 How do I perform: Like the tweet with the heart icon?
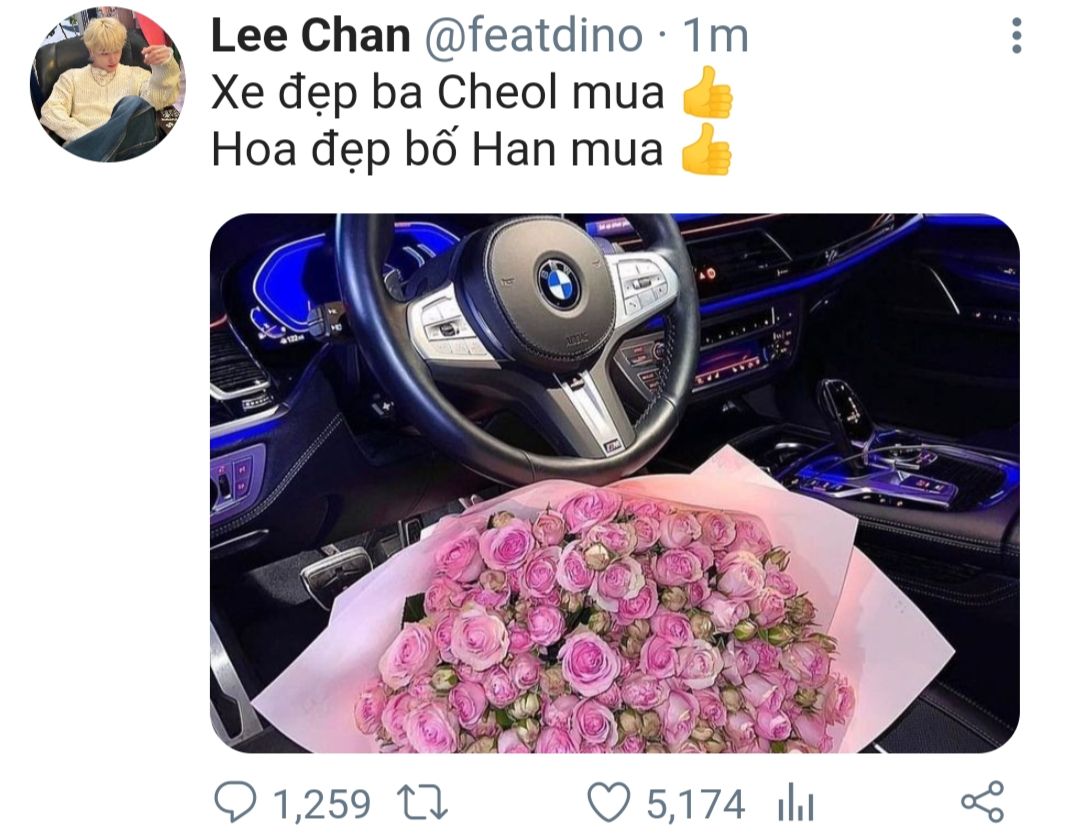click(x=609, y=803)
